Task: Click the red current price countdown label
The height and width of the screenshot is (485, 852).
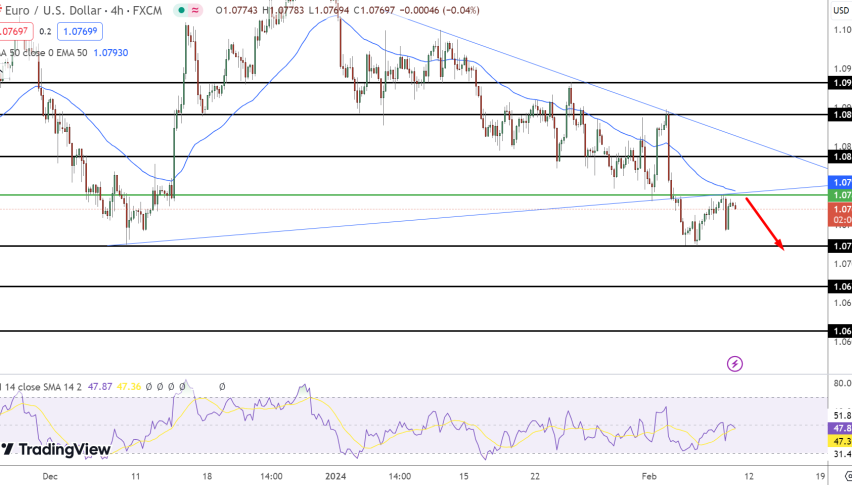Action: 840,215
